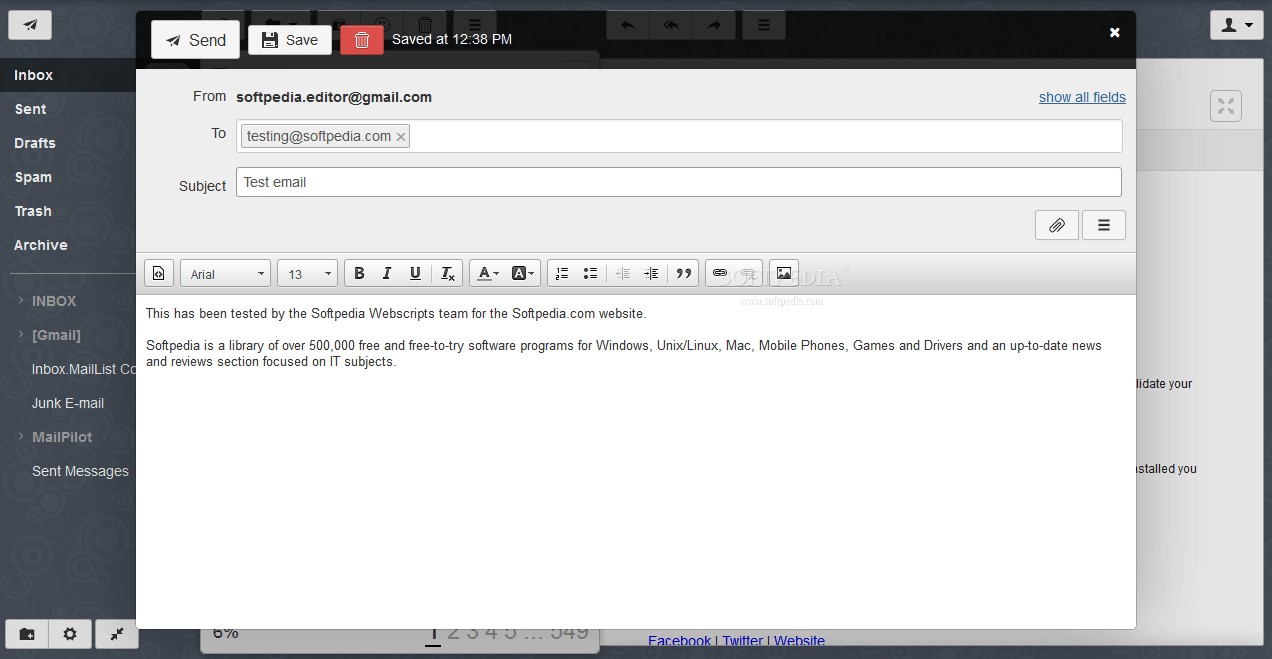Viewport: 1272px width, 659px height.
Task: Save the draft message
Action: pyautogui.click(x=290, y=40)
